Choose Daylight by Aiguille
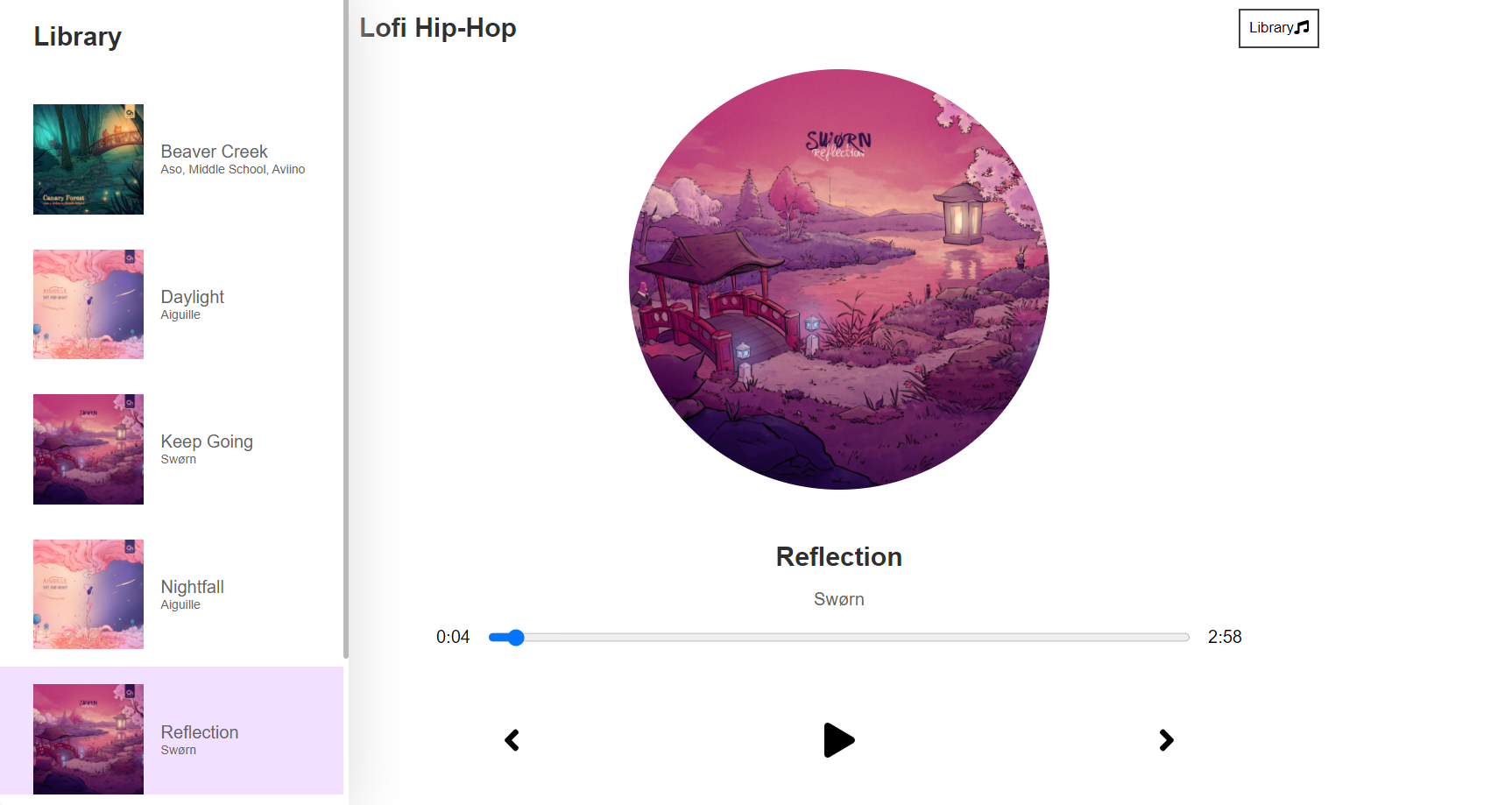Screen dimensions: 1512x805 coord(172,304)
